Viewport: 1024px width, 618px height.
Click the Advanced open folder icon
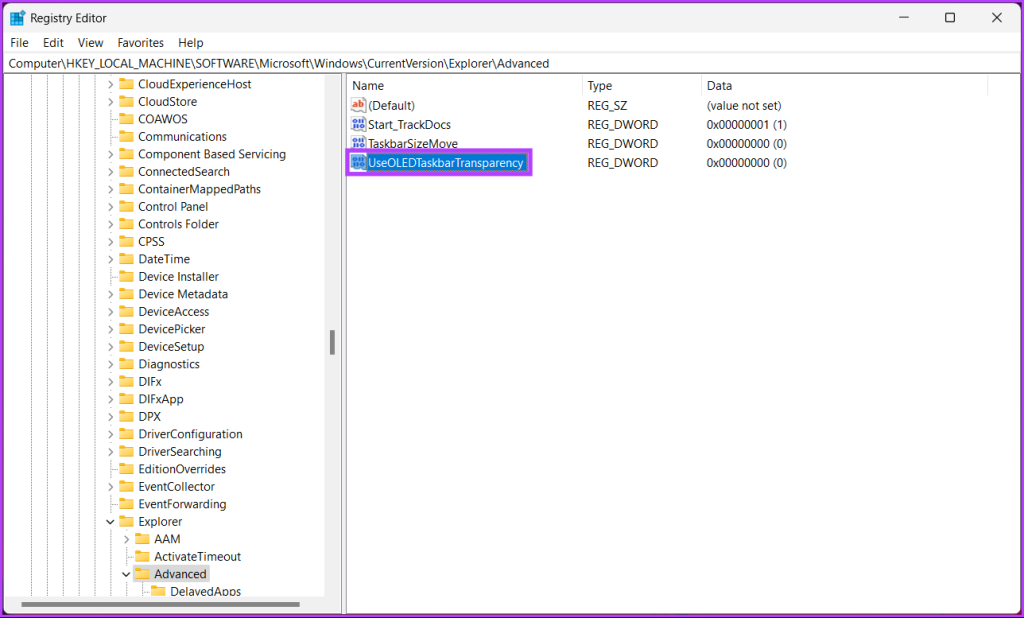(x=142, y=574)
